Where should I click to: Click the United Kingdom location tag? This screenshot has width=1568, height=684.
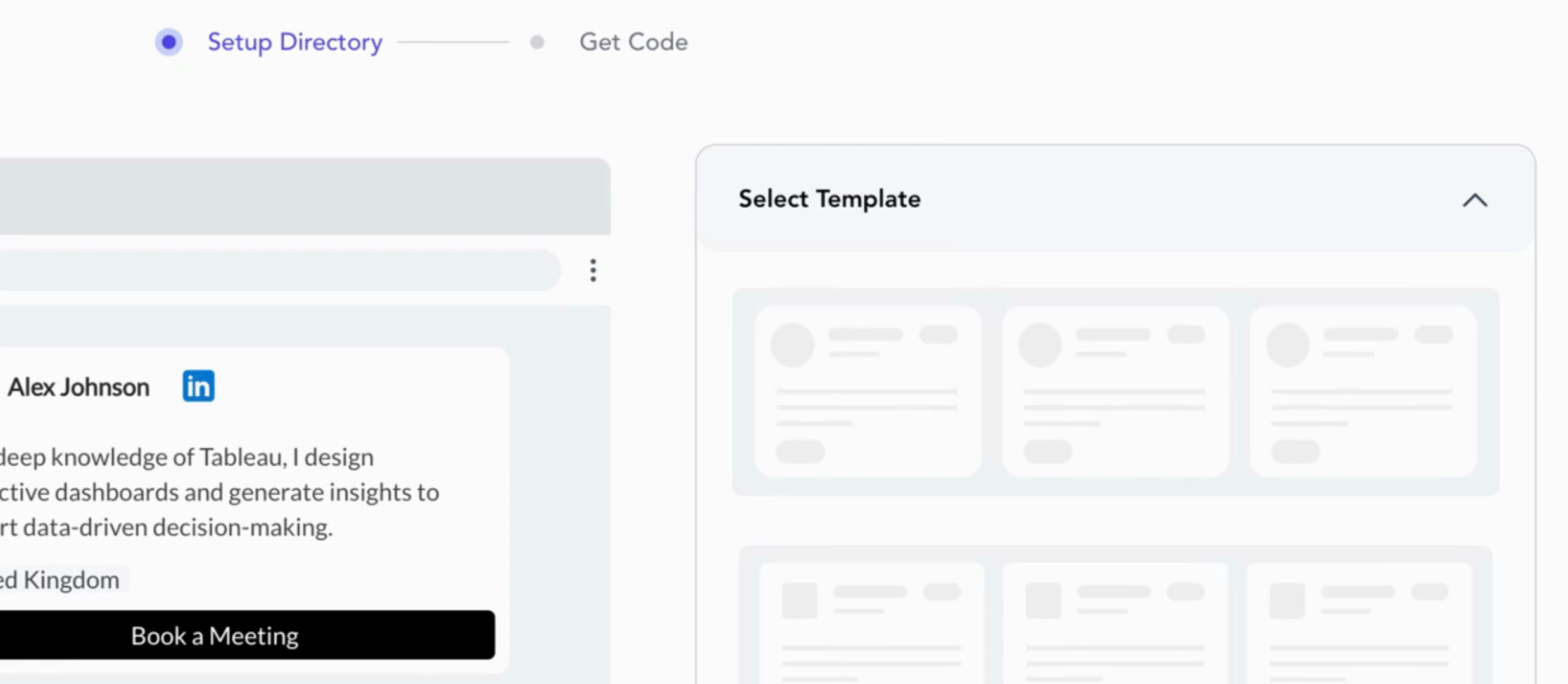63,579
